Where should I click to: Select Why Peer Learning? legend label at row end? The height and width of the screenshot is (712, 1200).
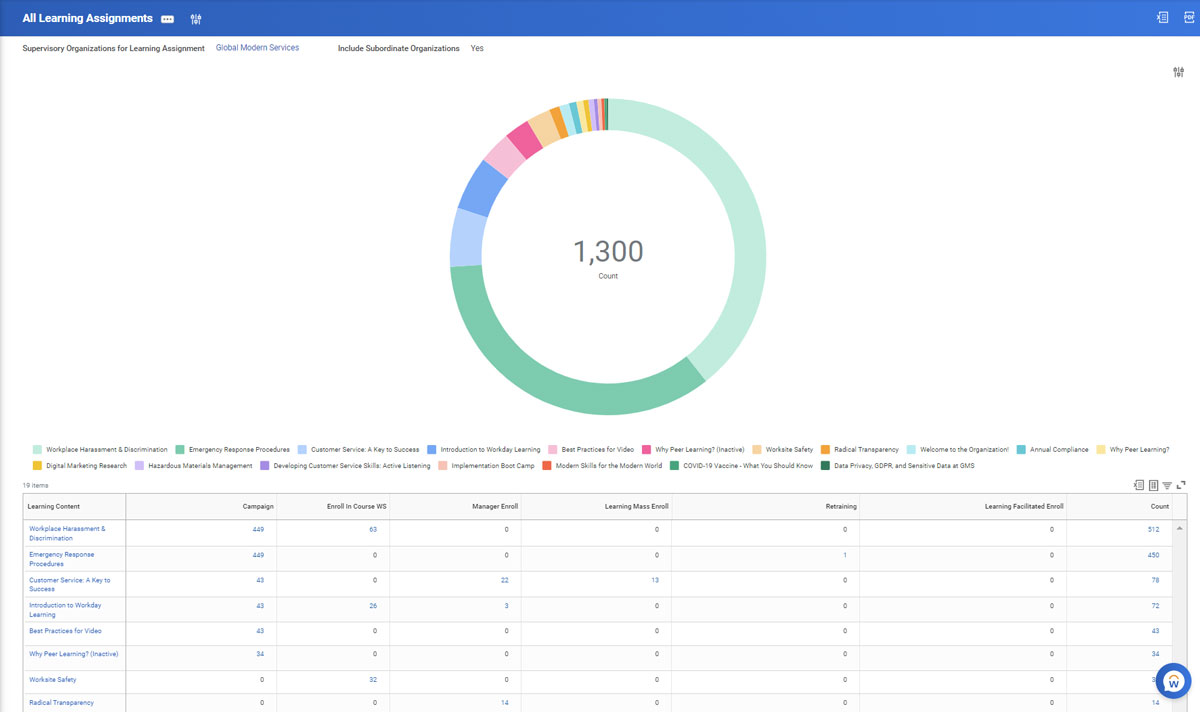click(x=1139, y=450)
